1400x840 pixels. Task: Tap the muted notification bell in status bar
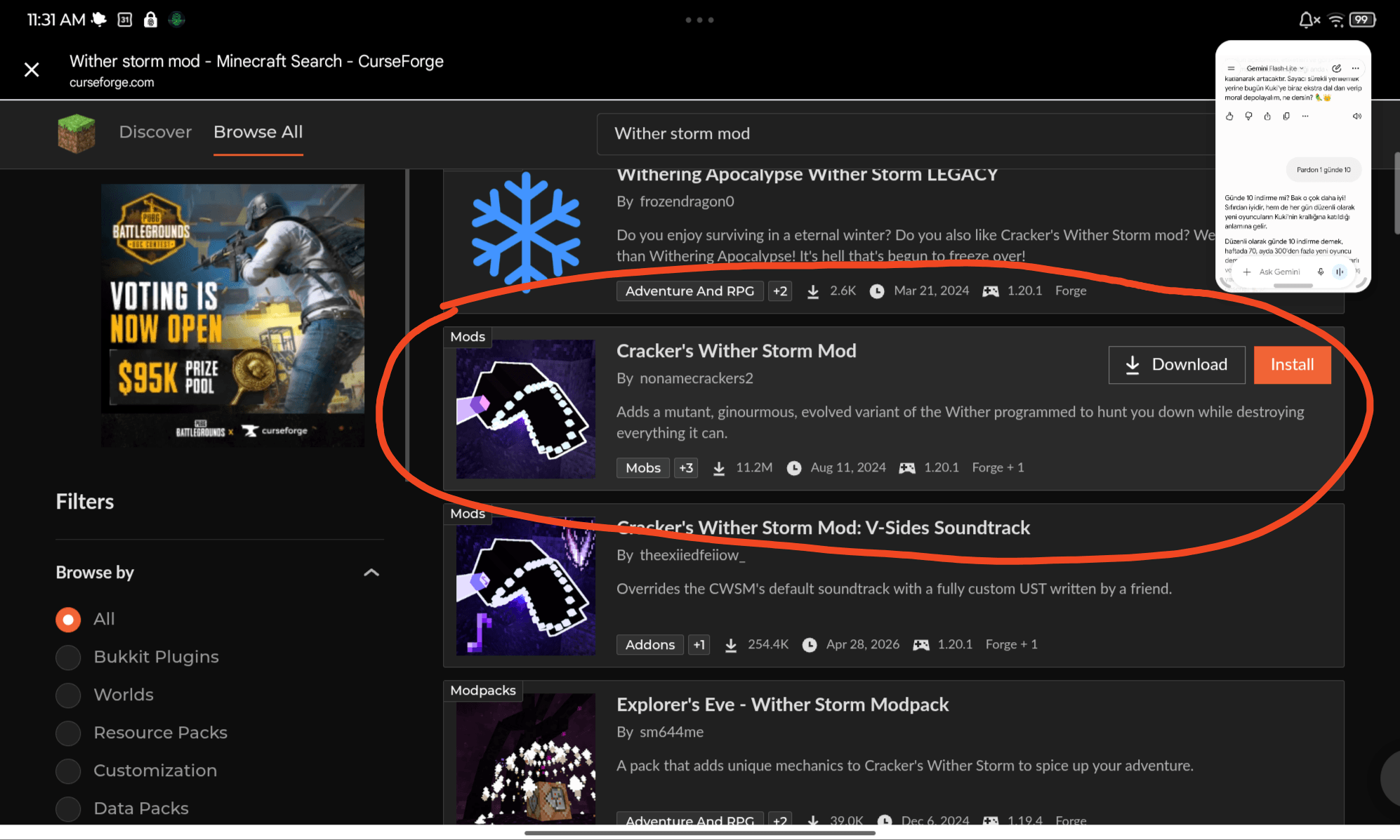click(x=1309, y=20)
